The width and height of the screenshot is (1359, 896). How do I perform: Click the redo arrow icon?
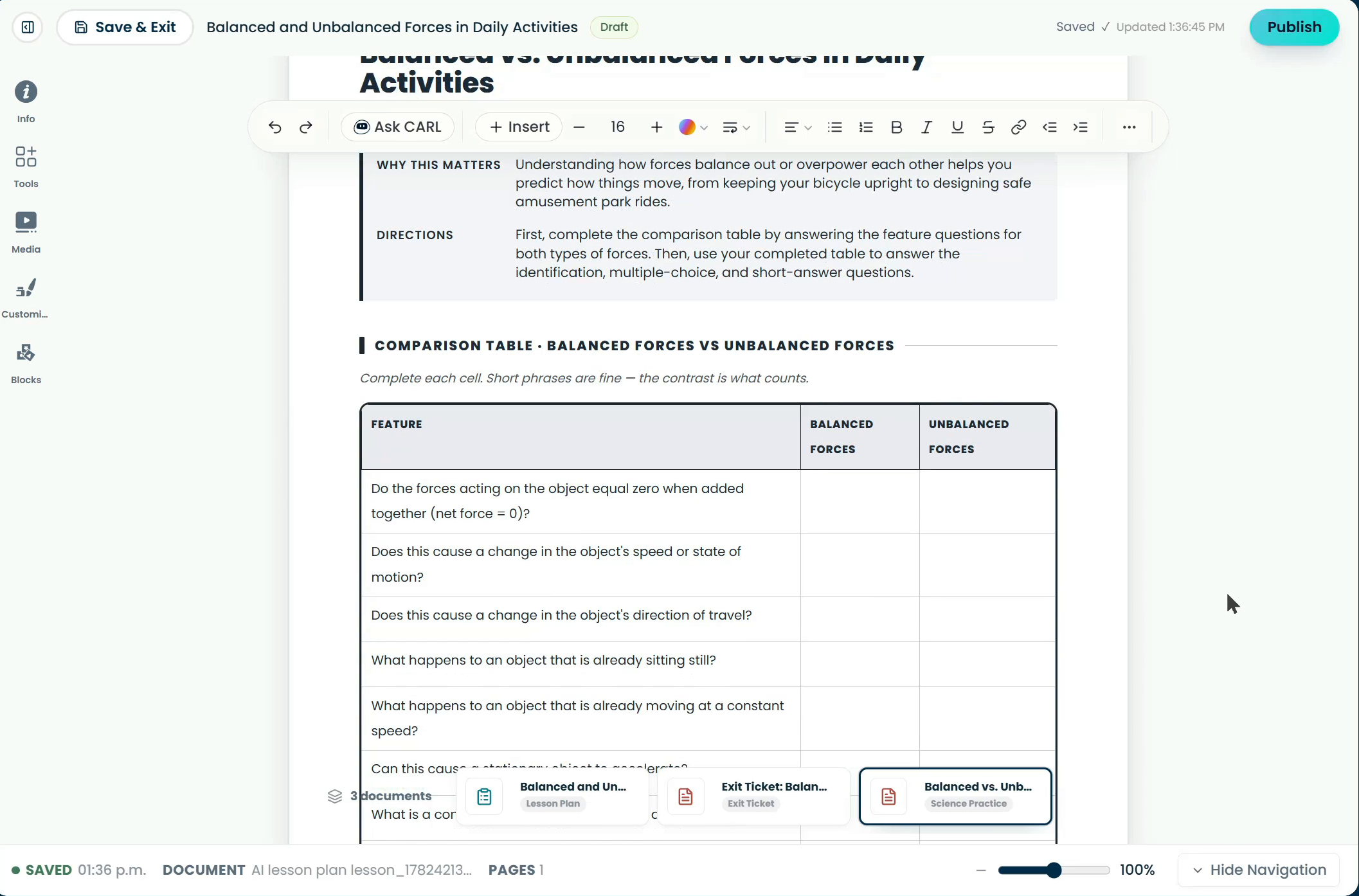click(306, 127)
